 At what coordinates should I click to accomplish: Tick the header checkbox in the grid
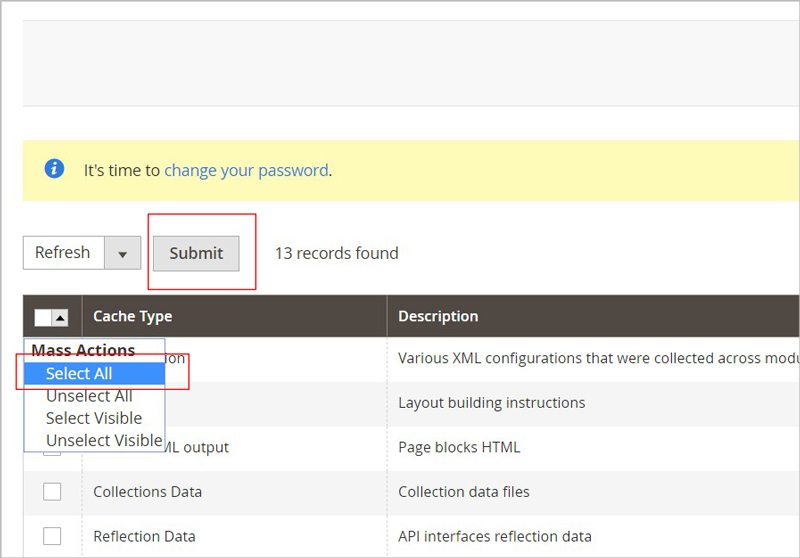[x=42, y=317]
